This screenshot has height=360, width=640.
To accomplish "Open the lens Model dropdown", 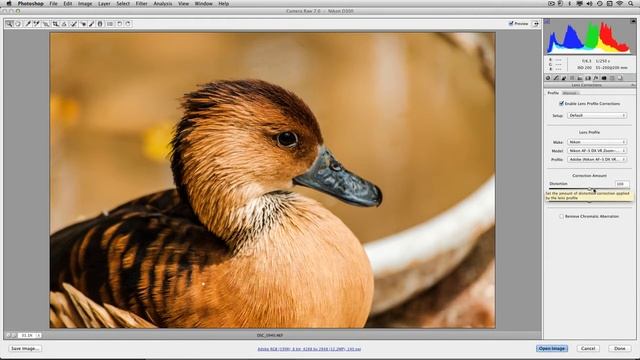I will click(597, 151).
